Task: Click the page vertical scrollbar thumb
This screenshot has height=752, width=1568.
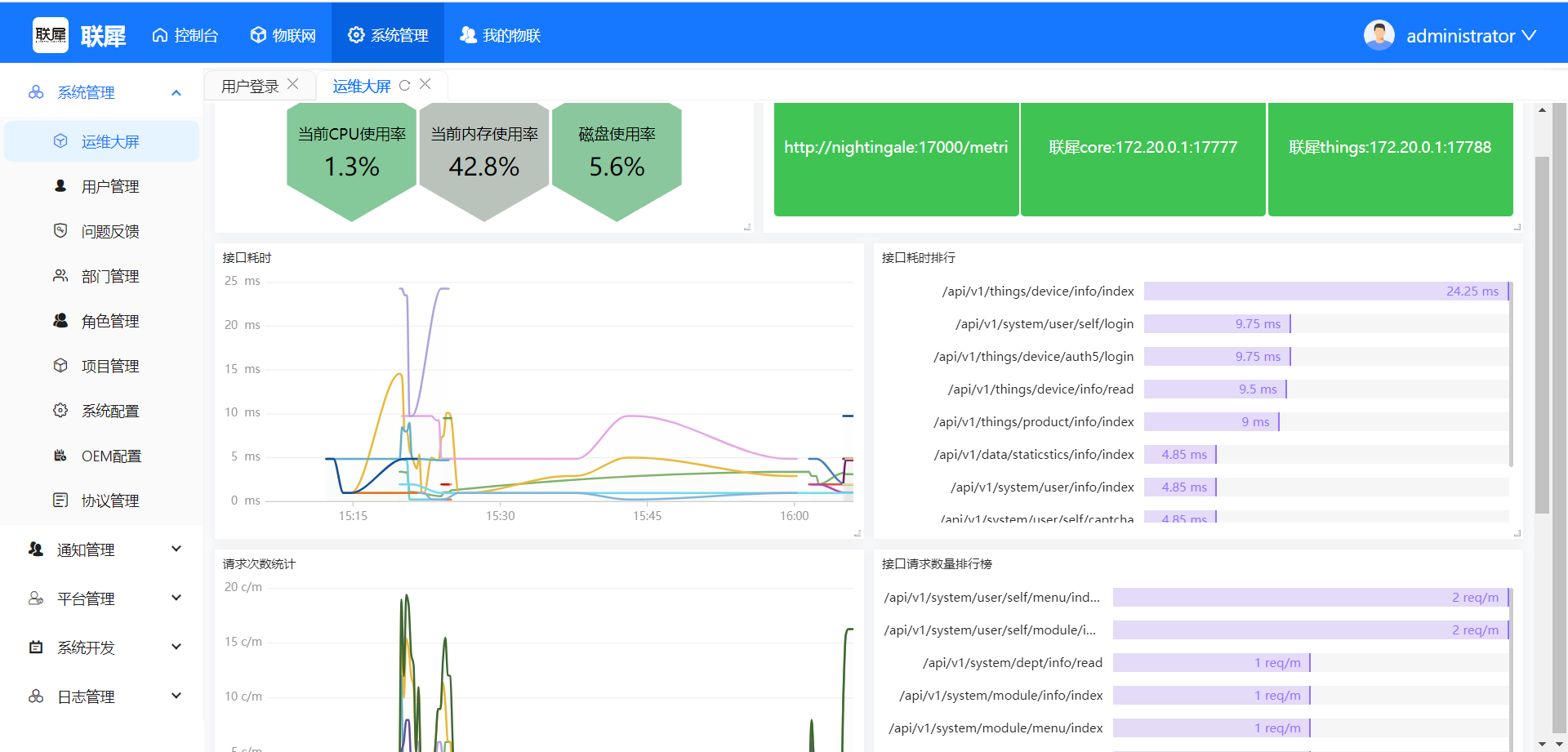Action: click(x=1542, y=335)
